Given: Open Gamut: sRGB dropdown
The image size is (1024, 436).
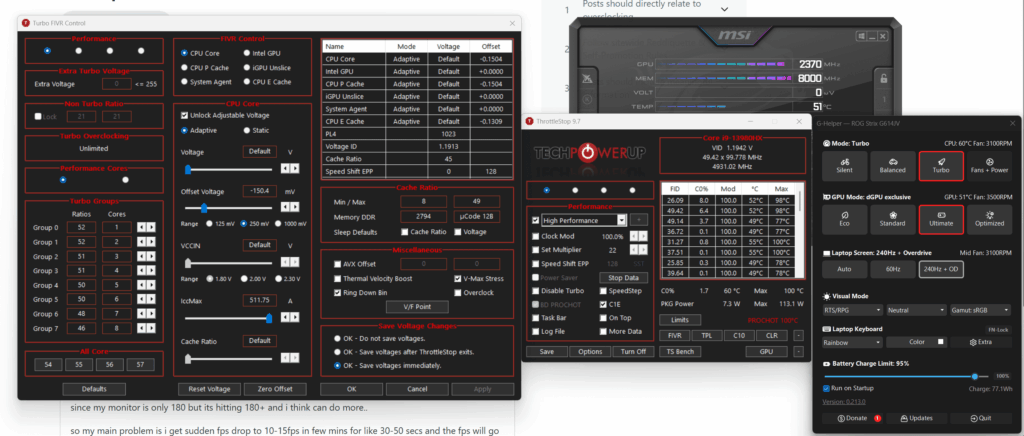Looking at the screenshot, I should coord(981,310).
